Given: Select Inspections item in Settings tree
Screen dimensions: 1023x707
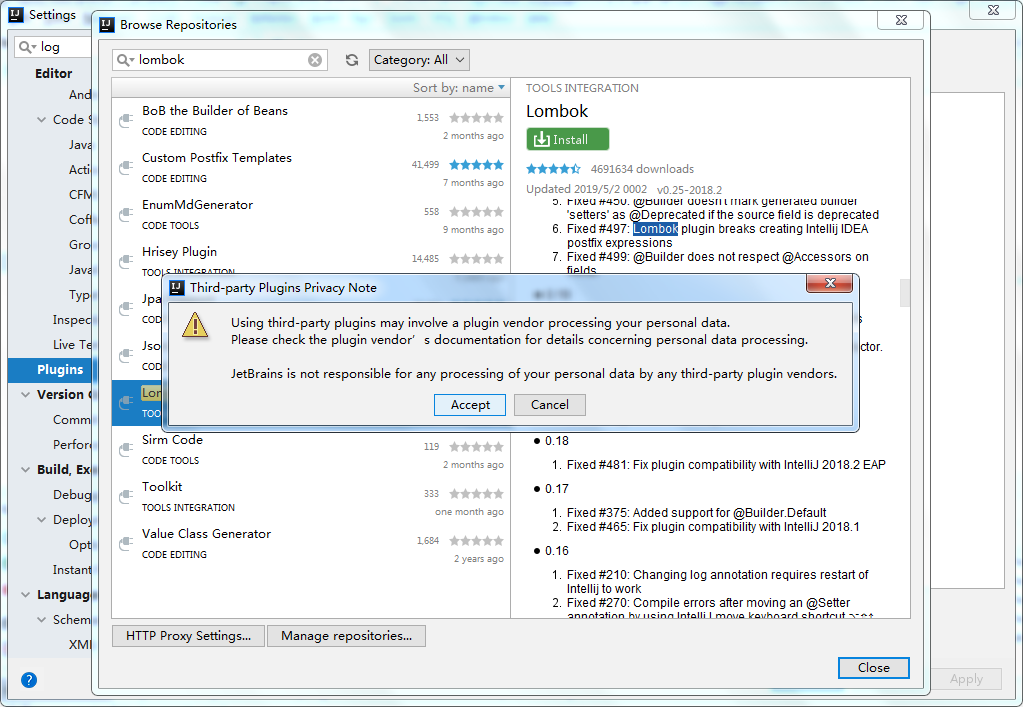Looking at the screenshot, I should pos(72,320).
